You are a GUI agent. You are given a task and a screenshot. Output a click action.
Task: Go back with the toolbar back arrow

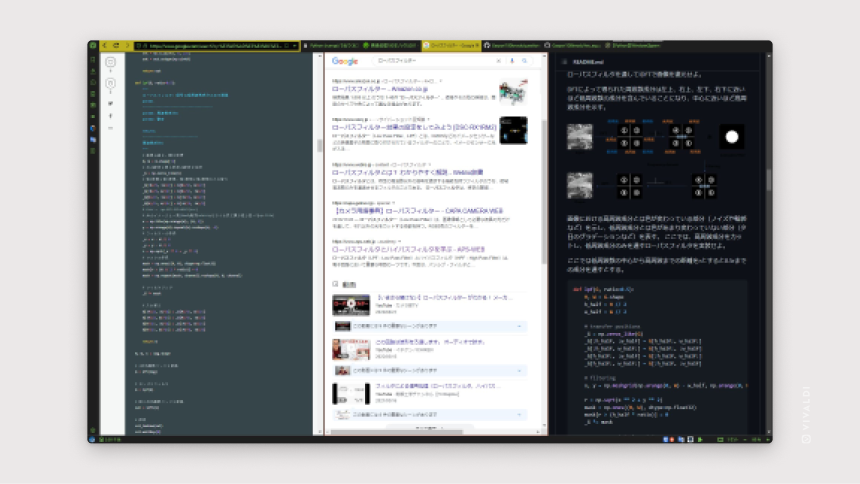click(x=105, y=46)
